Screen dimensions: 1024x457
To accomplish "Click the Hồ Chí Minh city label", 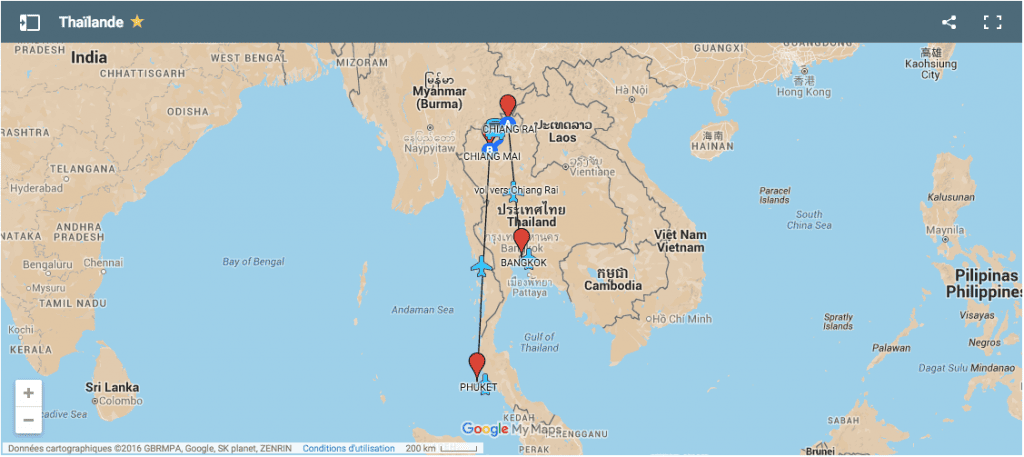I will (x=682, y=319).
